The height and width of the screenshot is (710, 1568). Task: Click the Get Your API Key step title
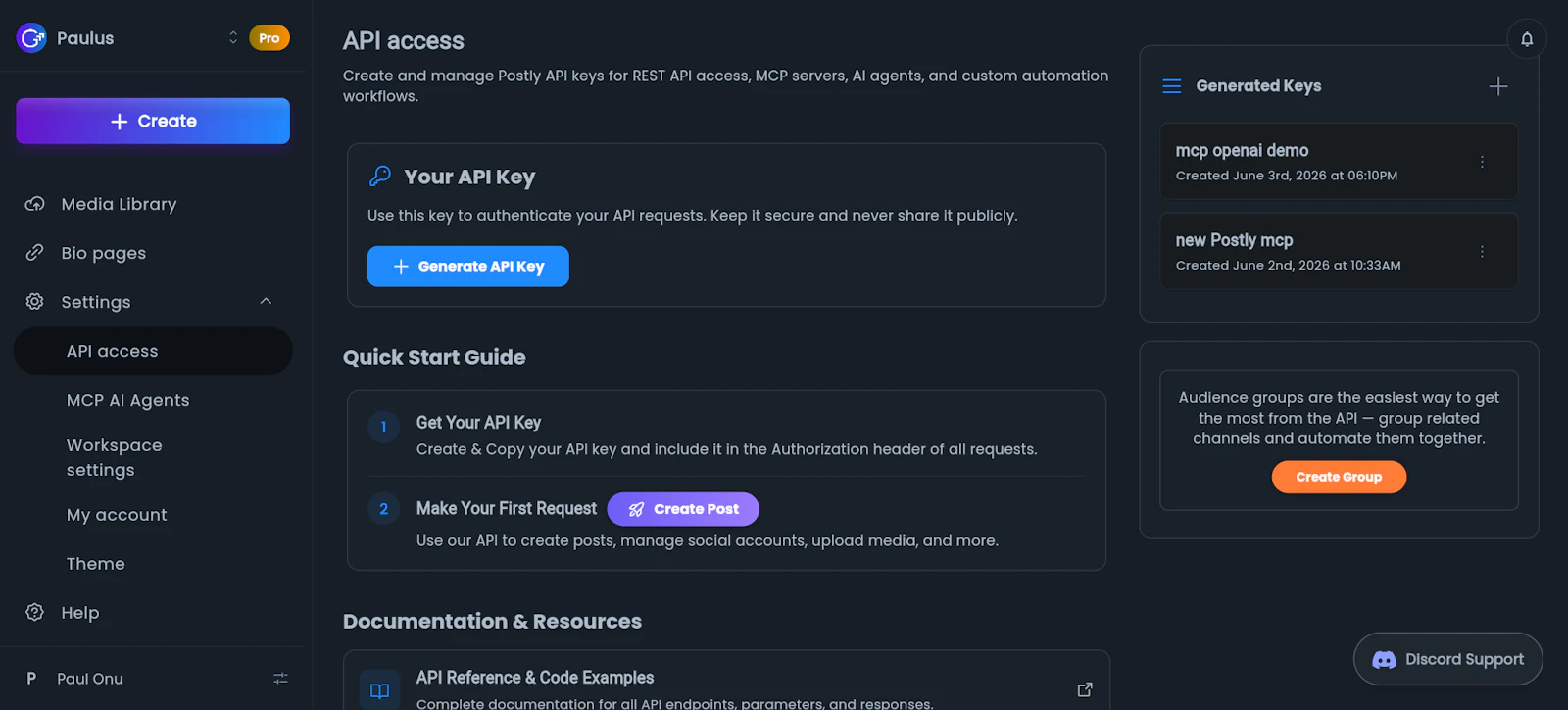tap(478, 423)
